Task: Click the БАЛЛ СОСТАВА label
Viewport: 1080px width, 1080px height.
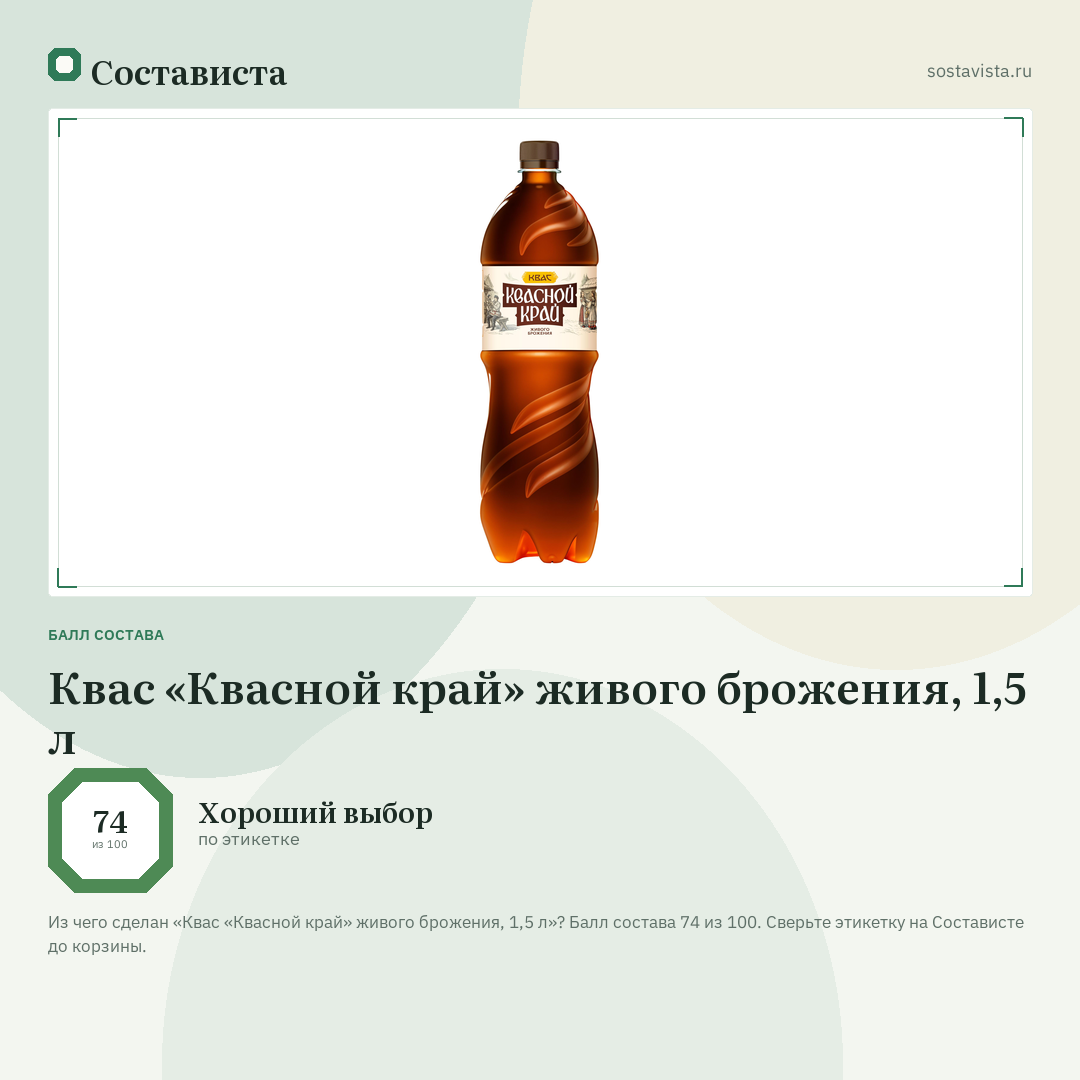Action: coord(106,635)
